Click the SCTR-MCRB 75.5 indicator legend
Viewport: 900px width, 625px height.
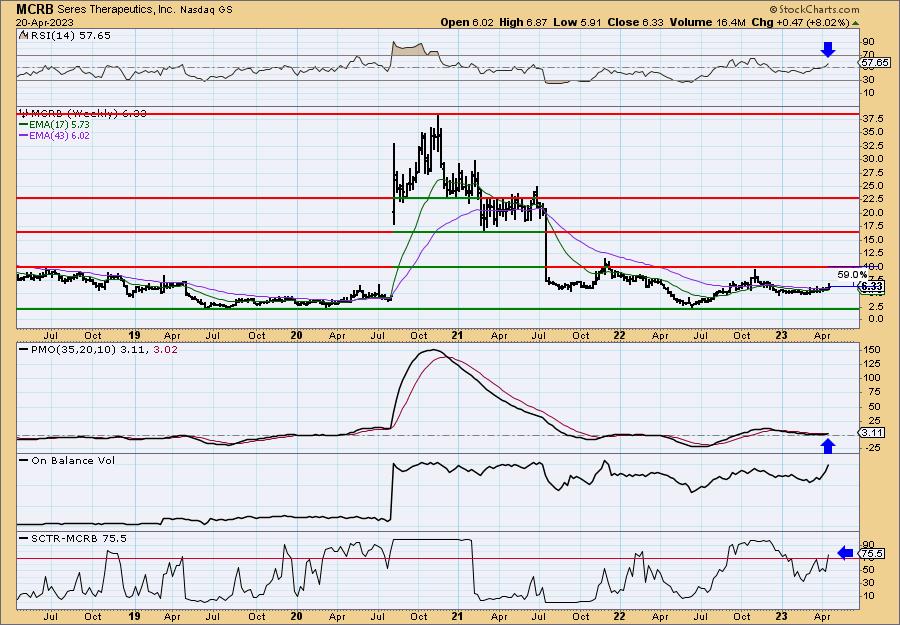pyautogui.click(x=73, y=538)
